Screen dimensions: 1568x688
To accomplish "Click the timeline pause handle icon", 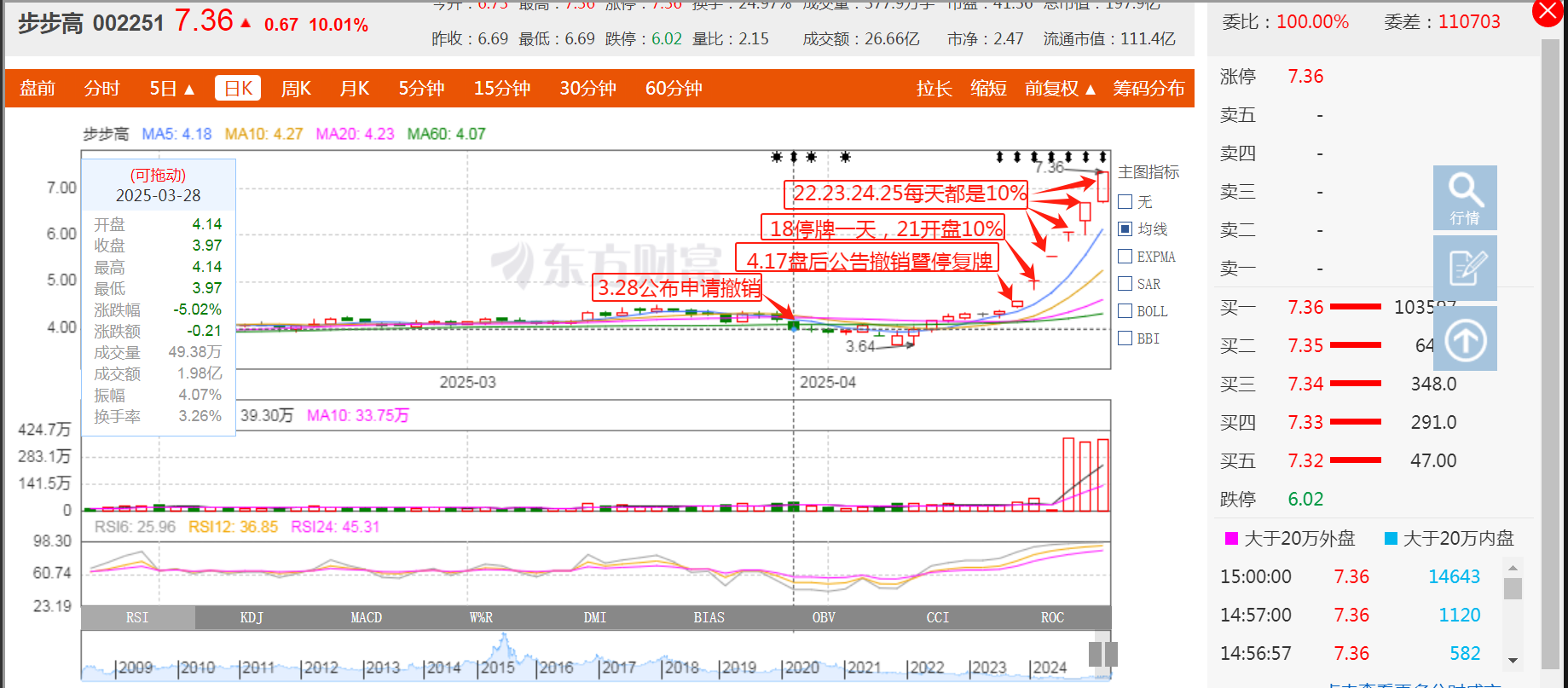I will 1102,654.
